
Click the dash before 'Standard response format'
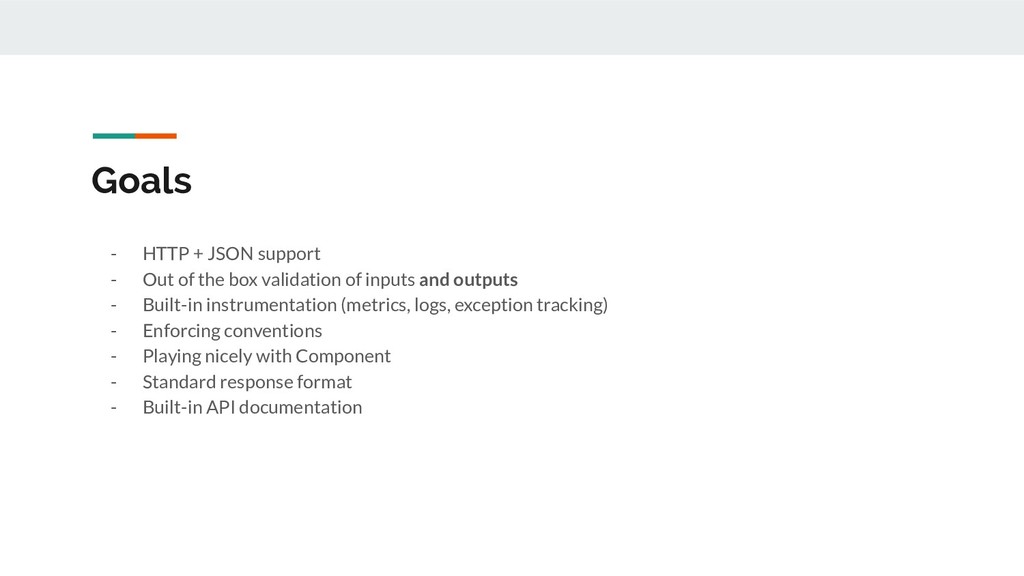(114, 382)
